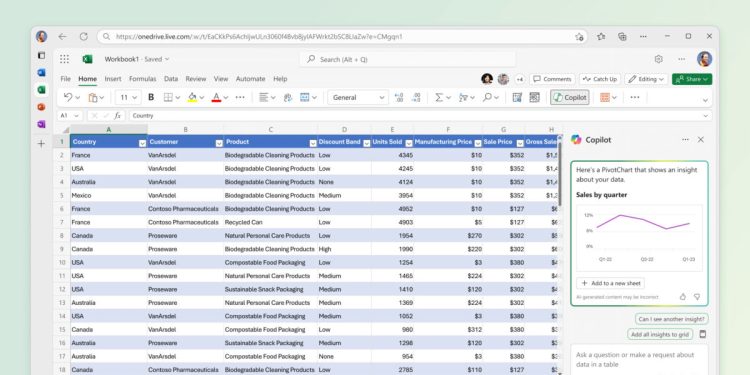Viewport: 750px width, 375px height.
Task: Click the AutoSum sigma icon
Action: click(439, 98)
